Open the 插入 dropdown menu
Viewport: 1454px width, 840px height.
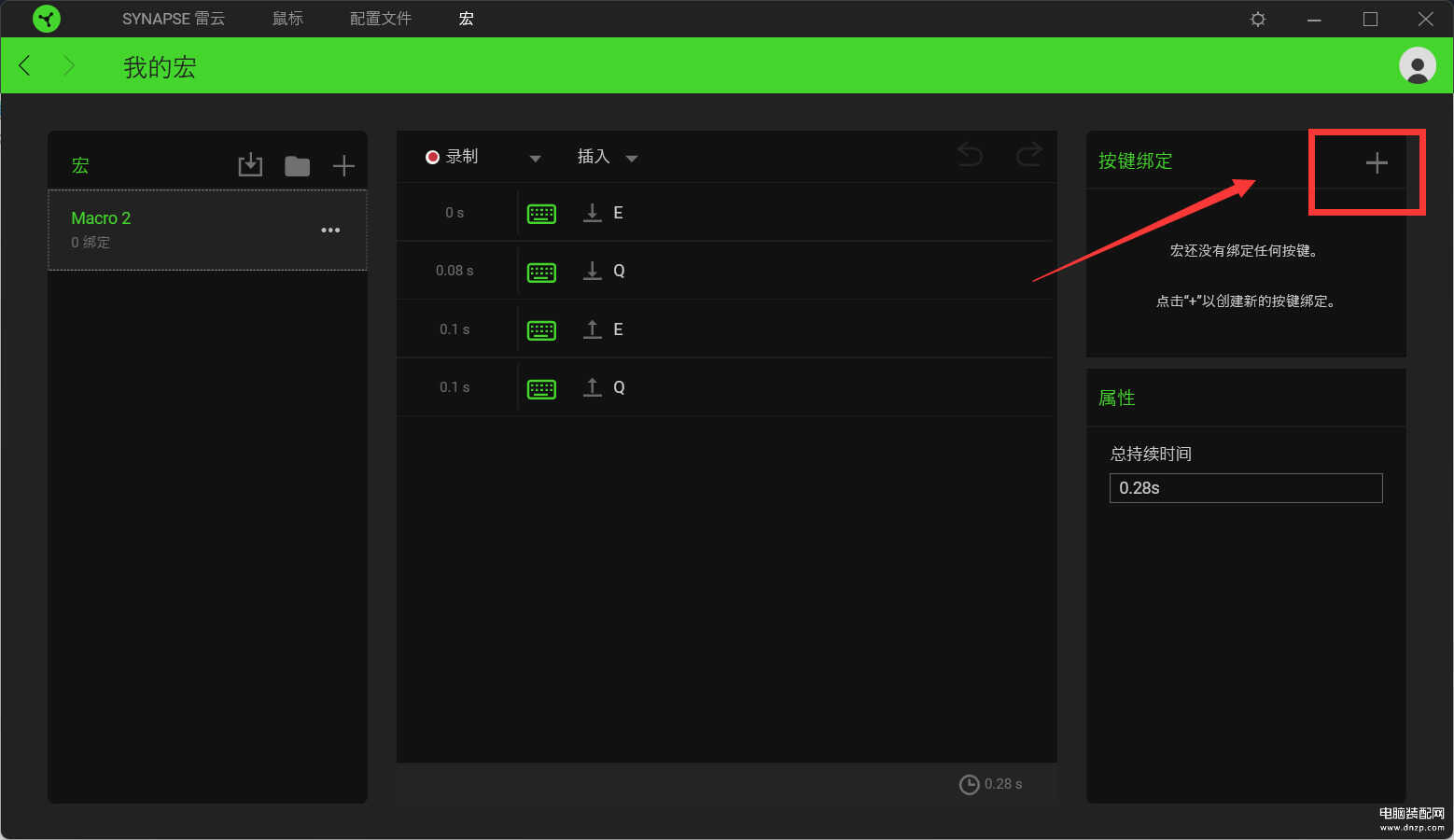[x=607, y=158]
